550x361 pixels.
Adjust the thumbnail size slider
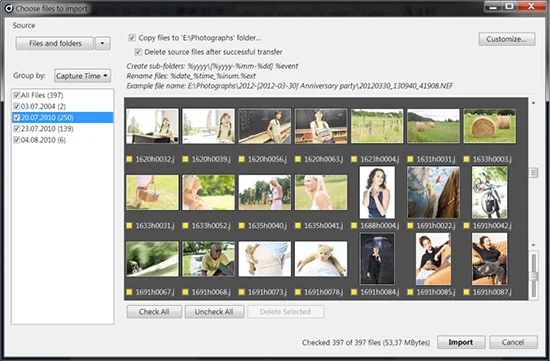coord(534,276)
